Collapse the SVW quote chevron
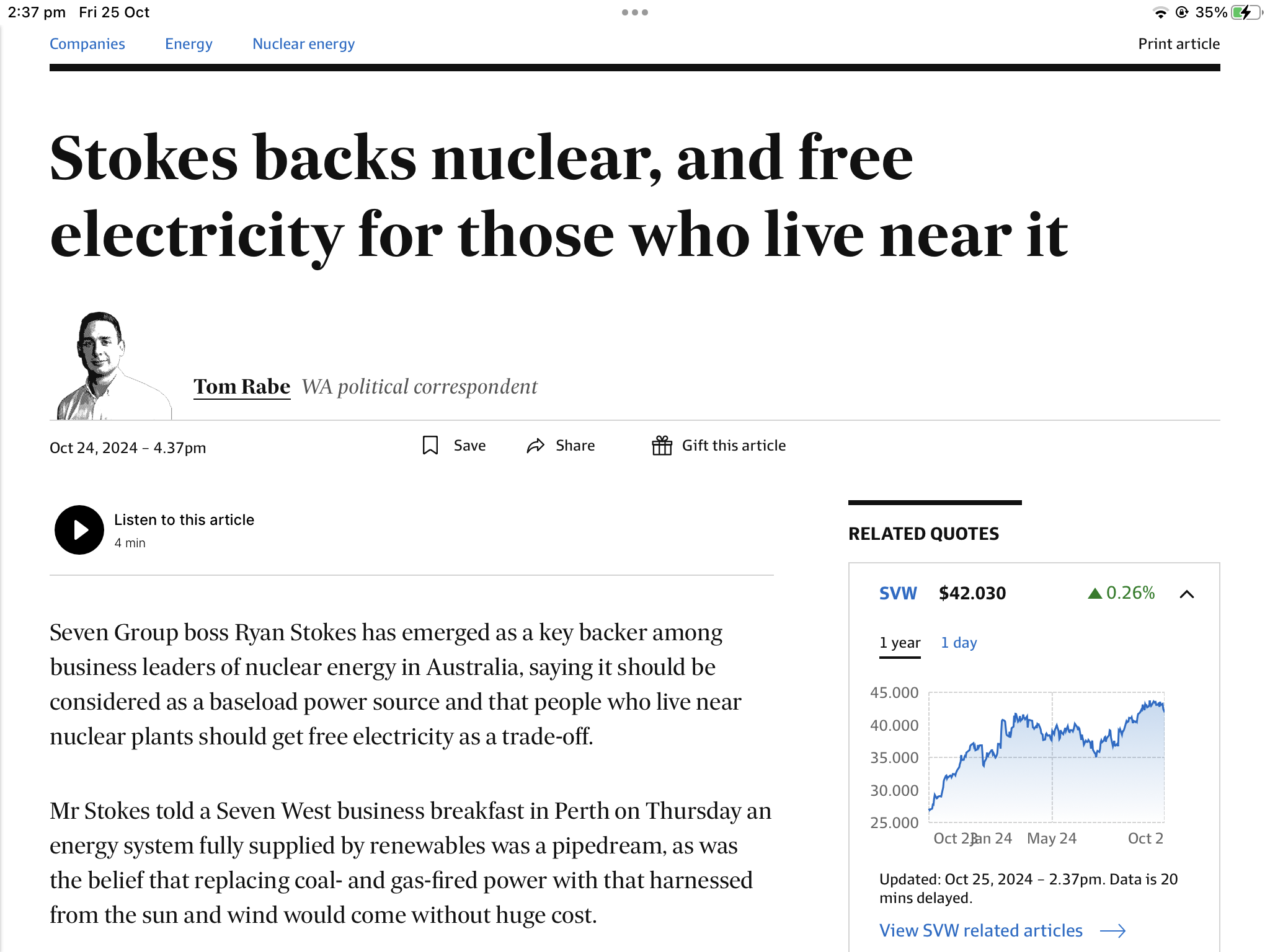Viewport: 1270px width, 952px height. [1187, 594]
